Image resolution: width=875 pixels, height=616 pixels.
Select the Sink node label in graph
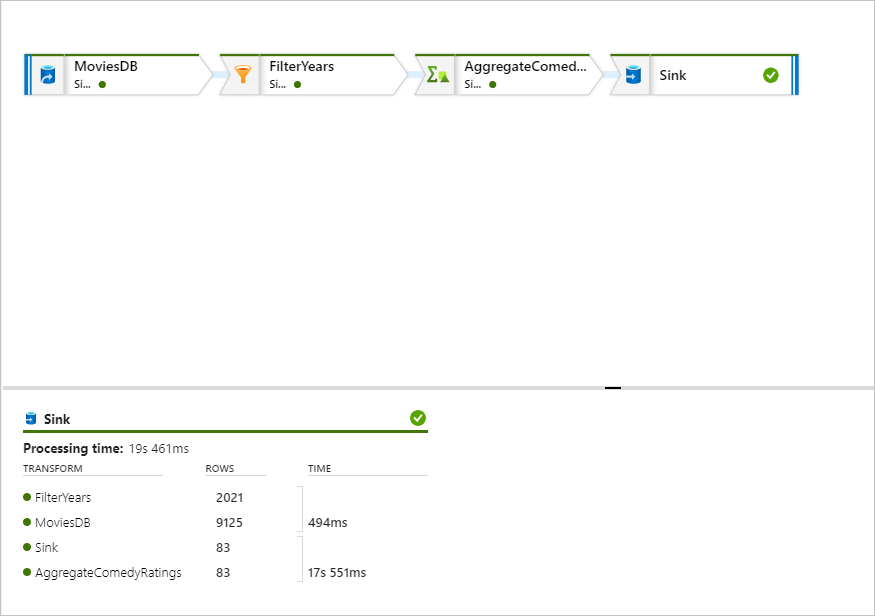coord(673,75)
